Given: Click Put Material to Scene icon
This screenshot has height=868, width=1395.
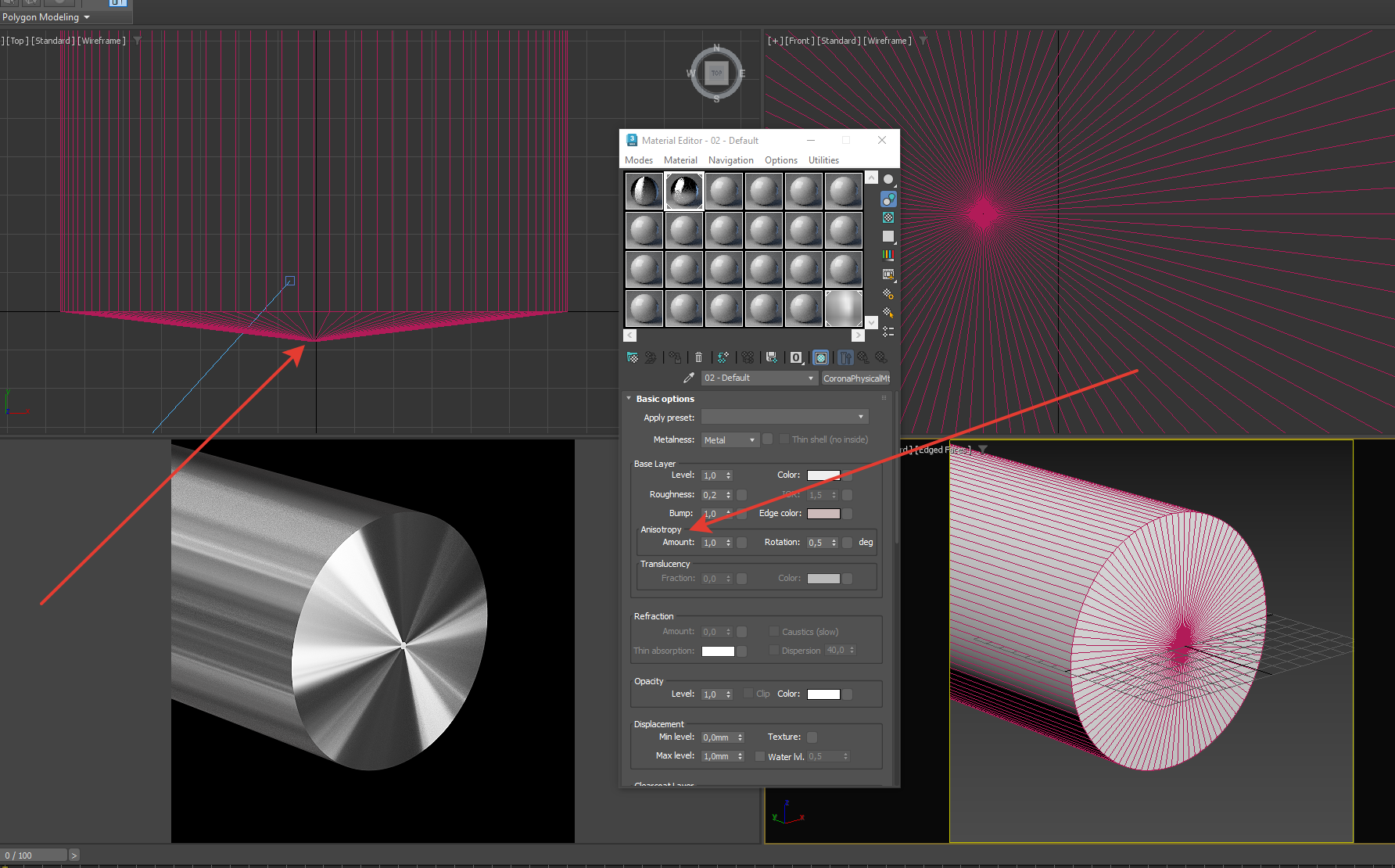Looking at the screenshot, I should point(651,357).
